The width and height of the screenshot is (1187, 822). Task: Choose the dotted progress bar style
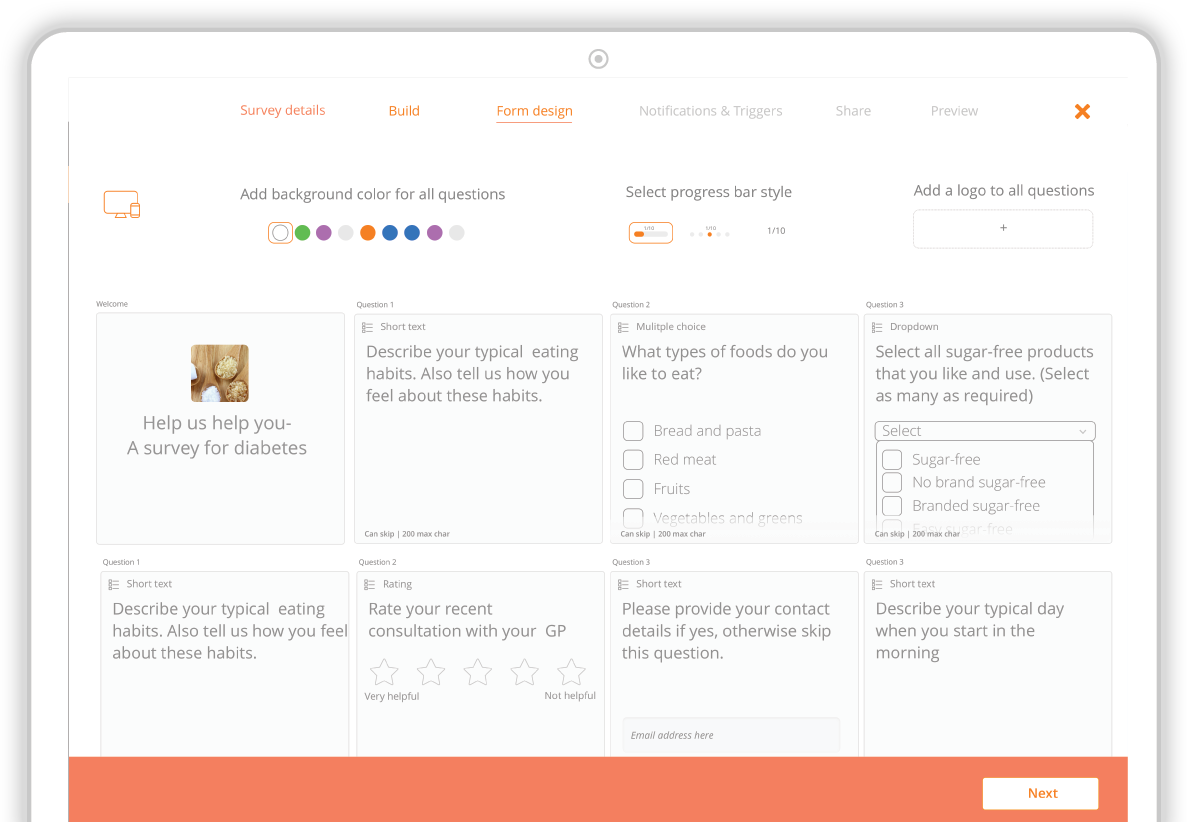click(x=710, y=232)
